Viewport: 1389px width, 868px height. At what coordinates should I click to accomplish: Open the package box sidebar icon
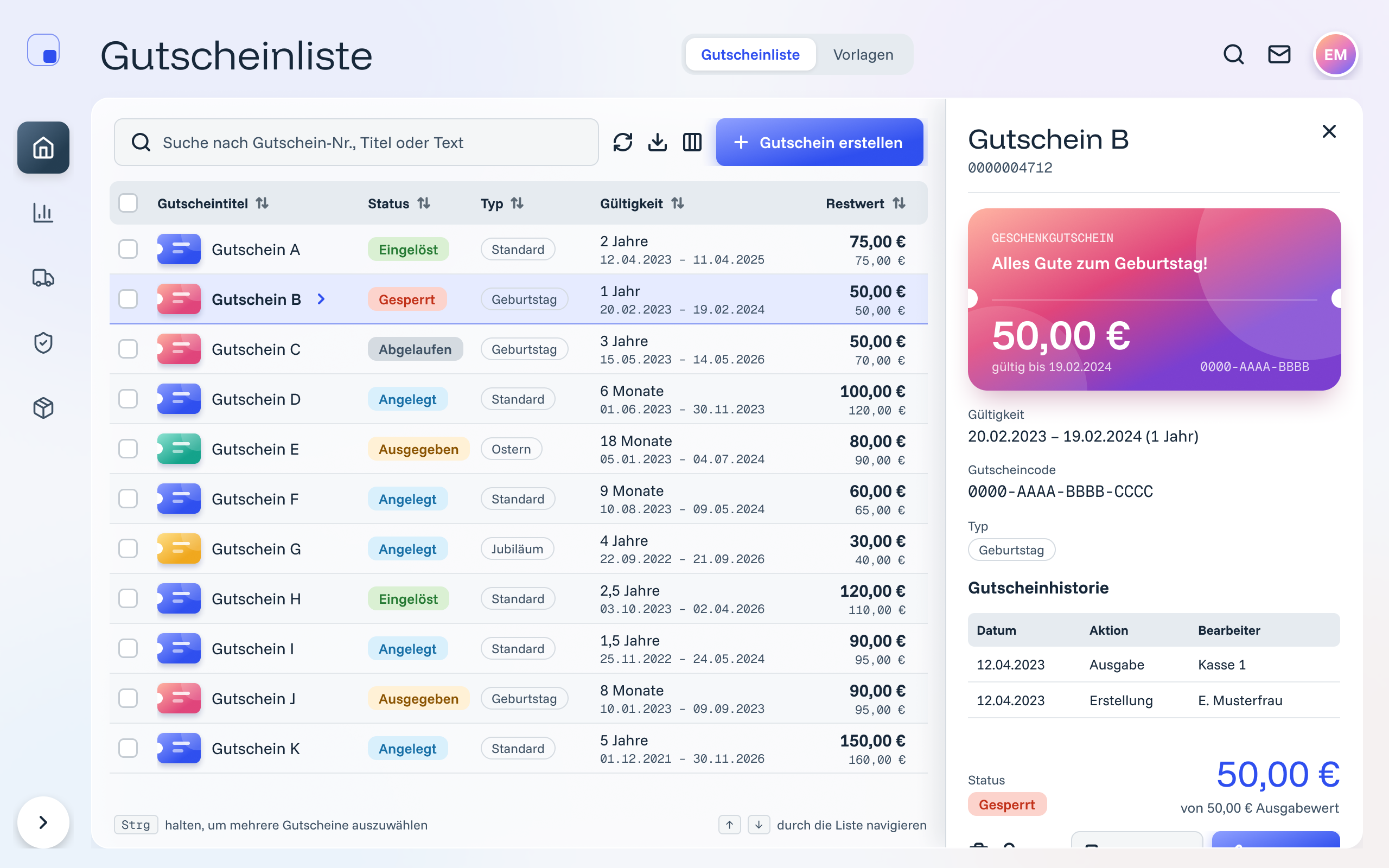tap(43, 408)
